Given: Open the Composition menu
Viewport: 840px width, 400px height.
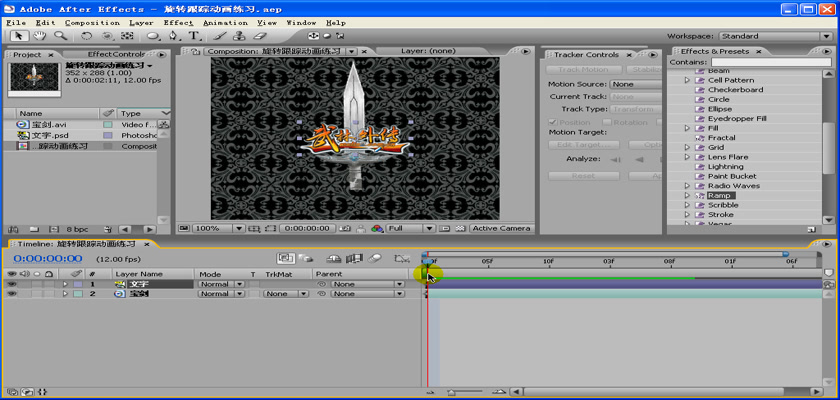Looking at the screenshot, I should (x=92, y=23).
